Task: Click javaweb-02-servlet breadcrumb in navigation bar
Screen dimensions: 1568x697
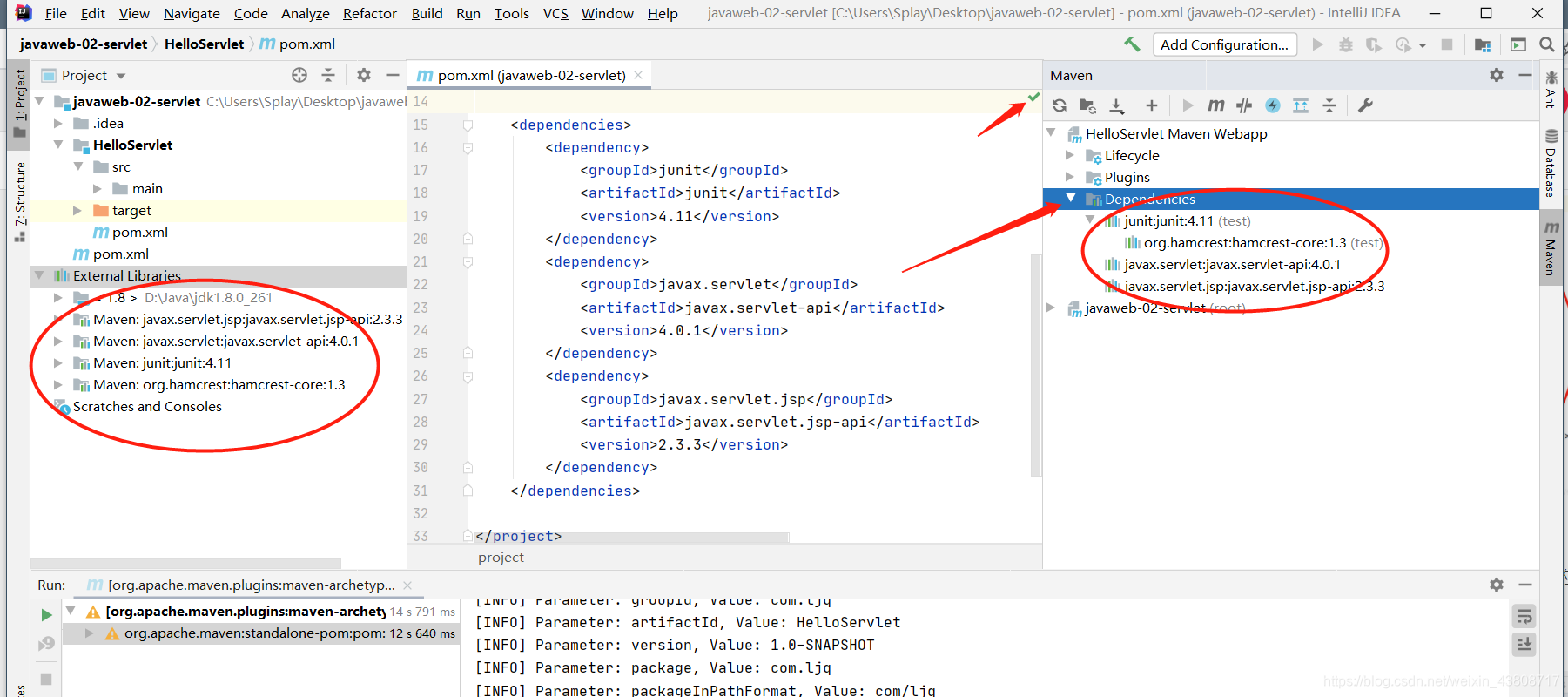Action: (x=84, y=44)
